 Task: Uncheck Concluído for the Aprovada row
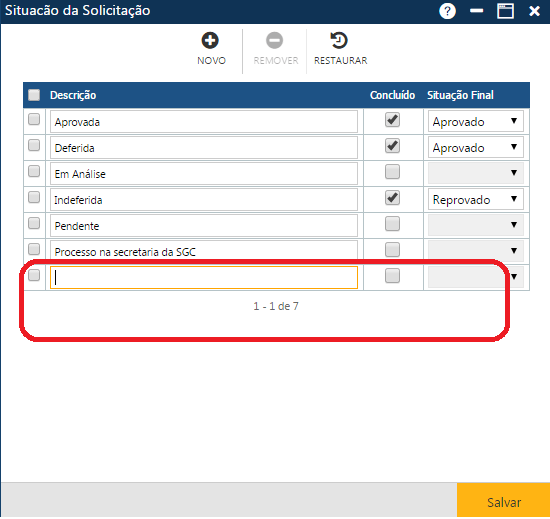click(392, 120)
